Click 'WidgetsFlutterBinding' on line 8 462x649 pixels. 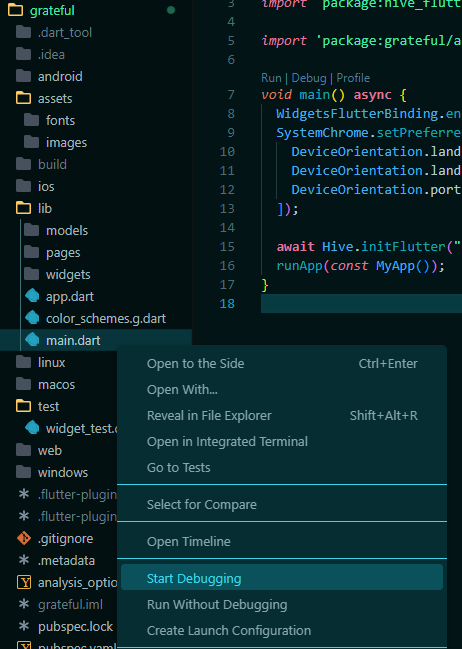[357, 113]
